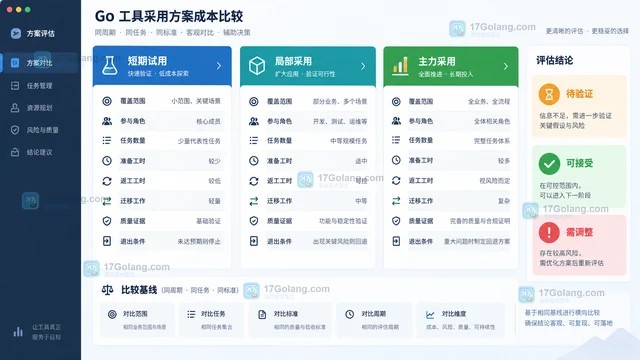Click the 资源规划 person icon

click(15, 108)
